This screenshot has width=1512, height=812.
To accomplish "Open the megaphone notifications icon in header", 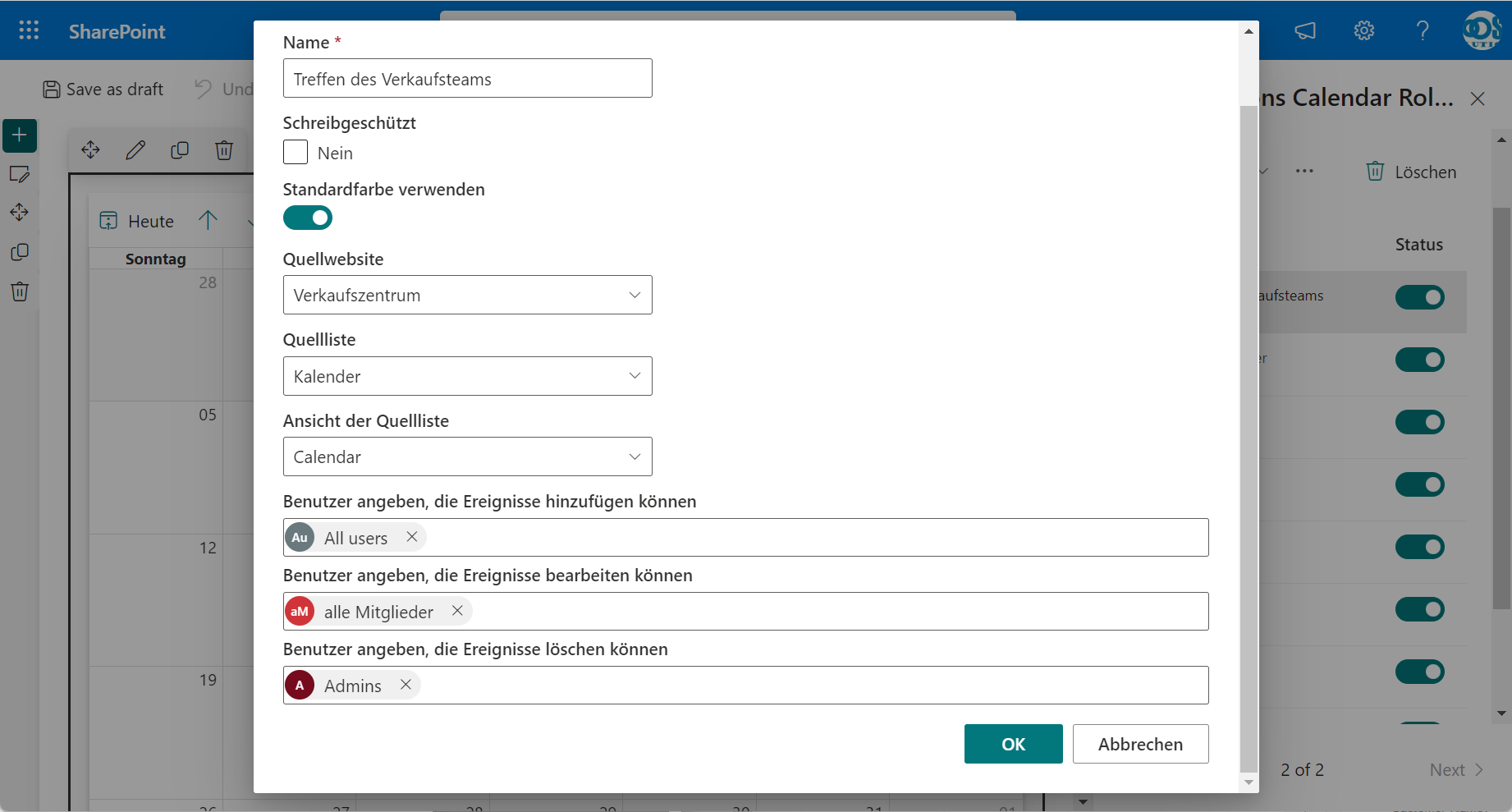I will click(x=1305, y=30).
